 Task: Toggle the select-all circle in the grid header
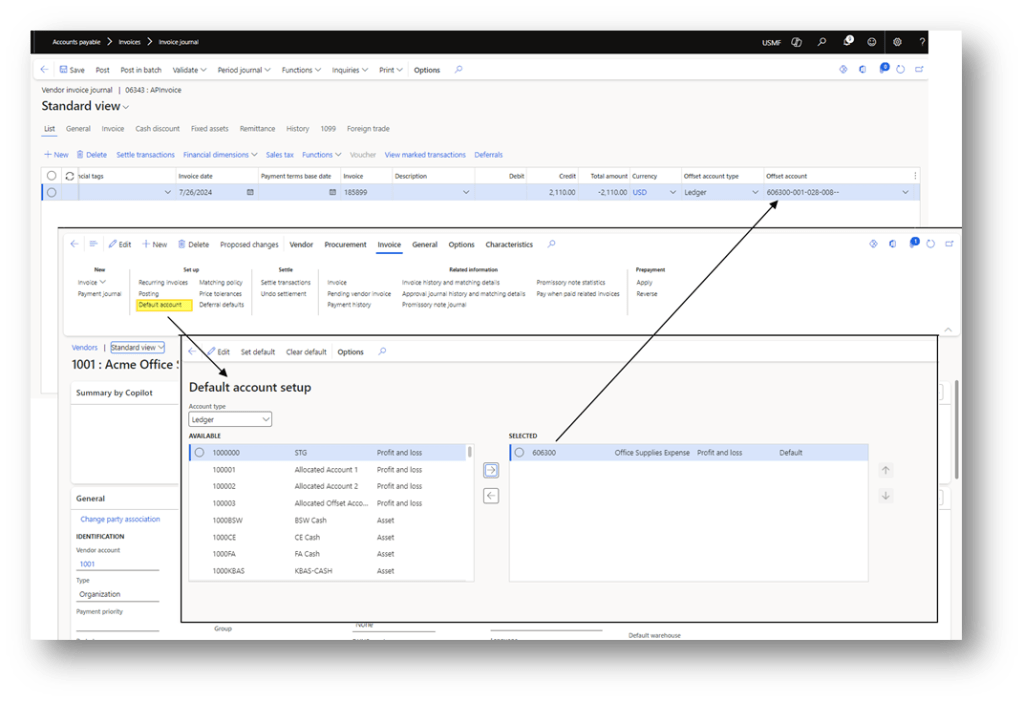coord(51,176)
